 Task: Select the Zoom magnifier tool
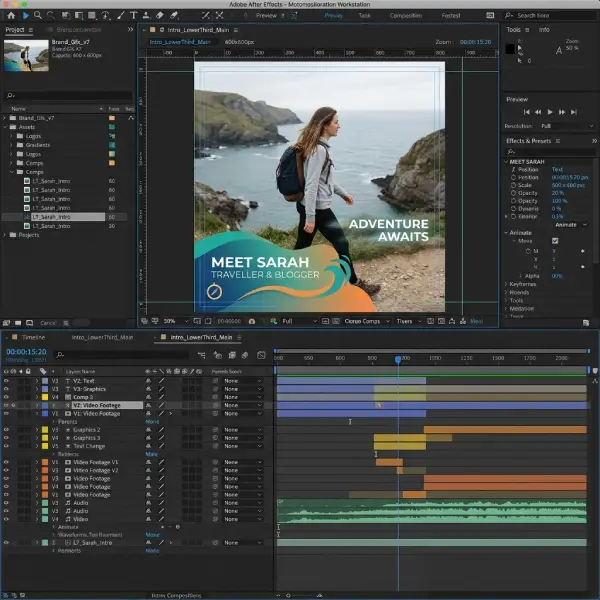click(38, 16)
